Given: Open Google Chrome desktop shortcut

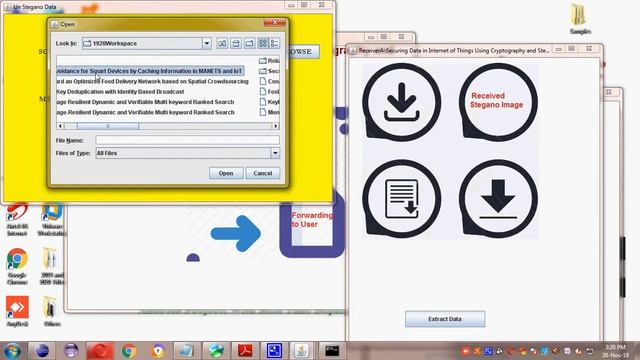Looking at the screenshot, I should tap(17, 266).
